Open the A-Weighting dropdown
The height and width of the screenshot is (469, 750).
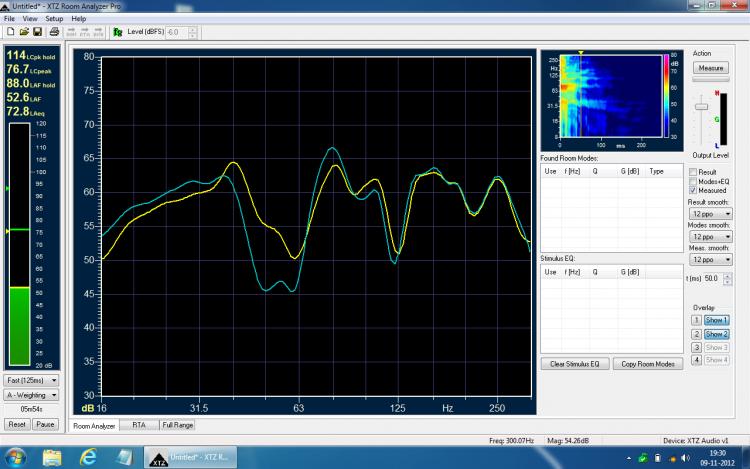(31, 395)
